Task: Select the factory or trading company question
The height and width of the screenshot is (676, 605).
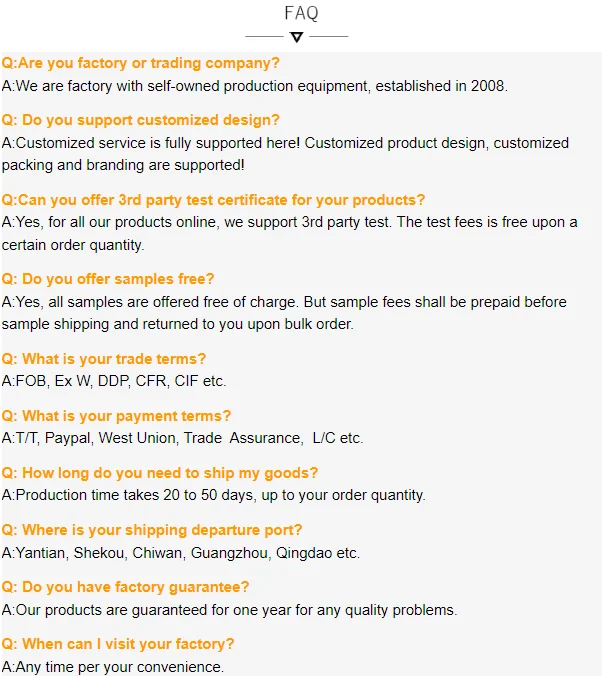Action: click(x=141, y=63)
